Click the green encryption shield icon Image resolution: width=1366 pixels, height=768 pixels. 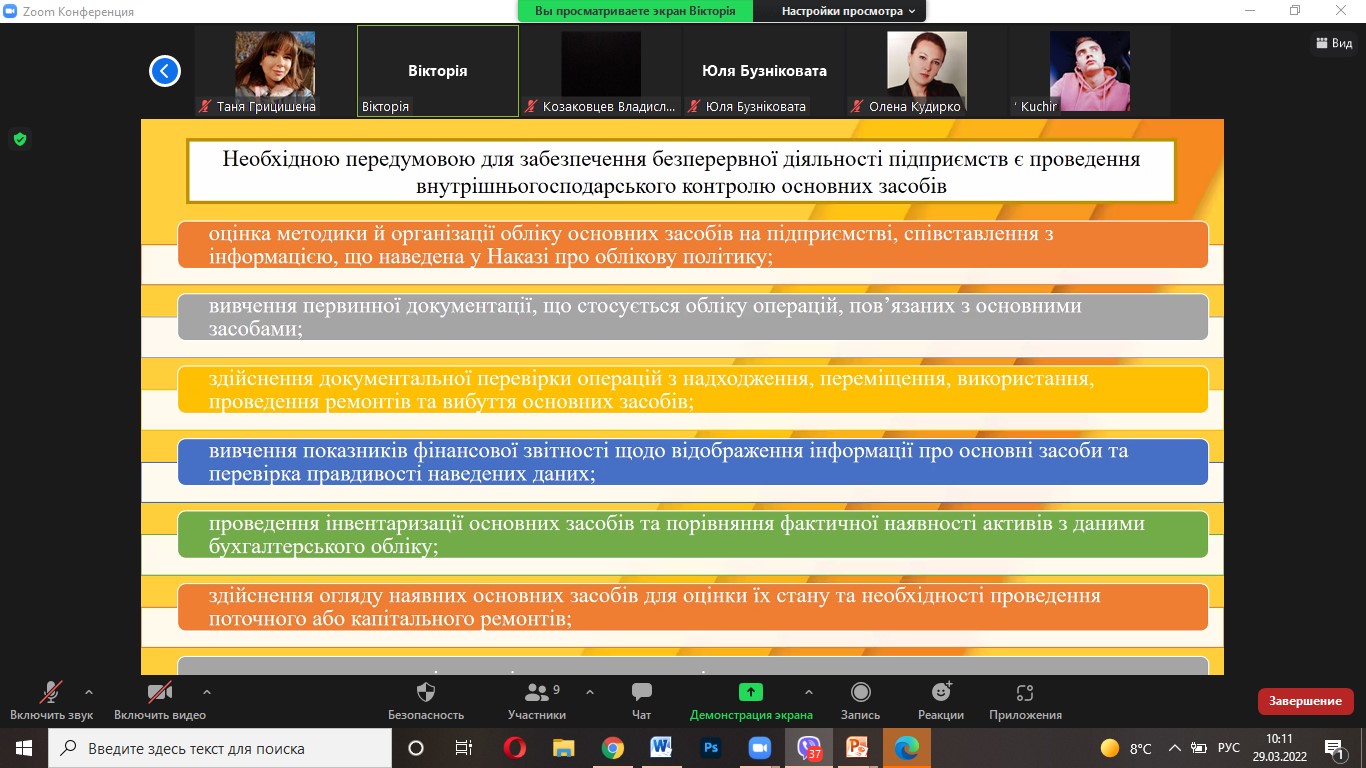(x=19, y=139)
